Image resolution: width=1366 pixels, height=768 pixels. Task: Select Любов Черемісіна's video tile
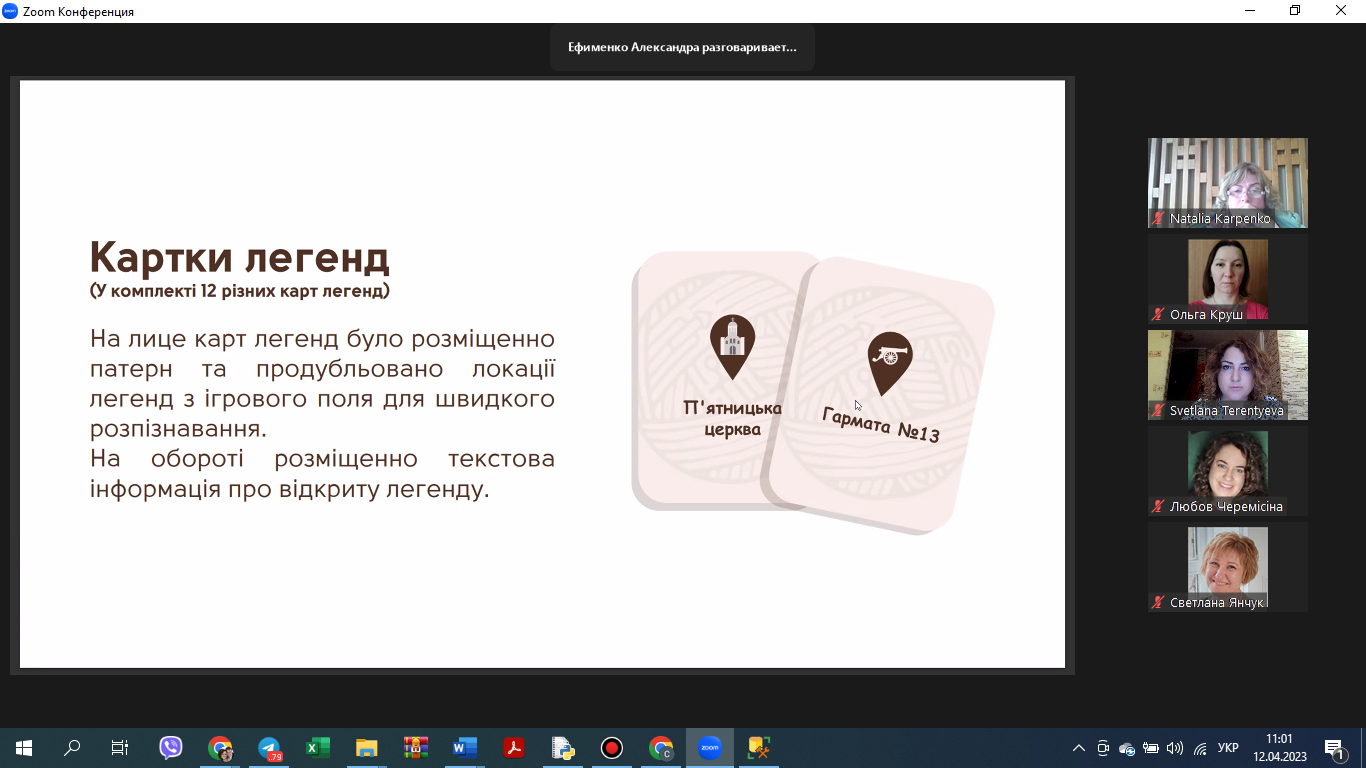[x=1228, y=471]
